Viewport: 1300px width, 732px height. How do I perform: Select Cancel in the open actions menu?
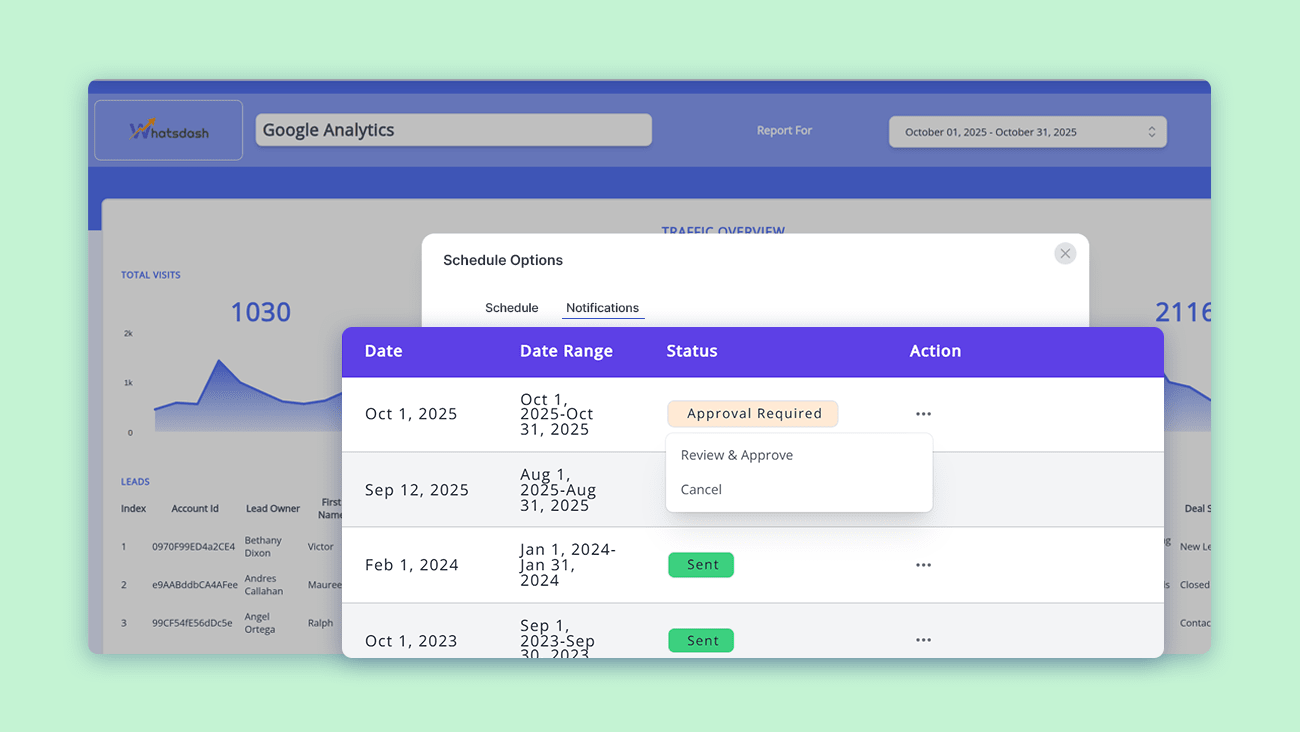[x=701, y=489]
